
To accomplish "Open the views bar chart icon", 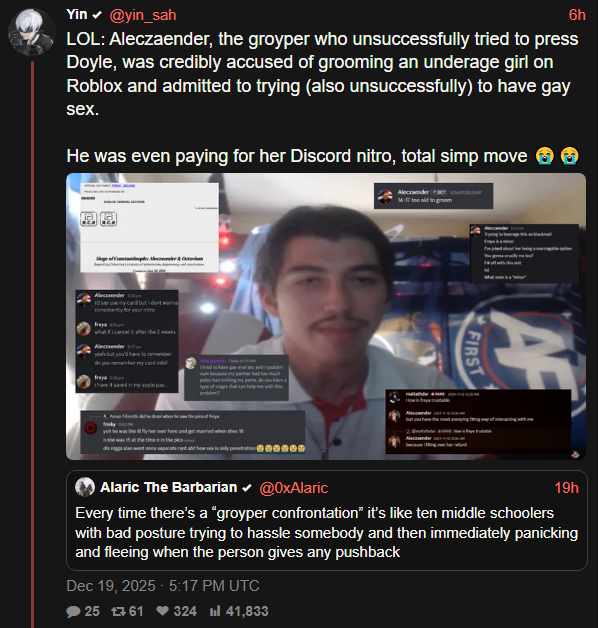I will (x=215, y=611).
